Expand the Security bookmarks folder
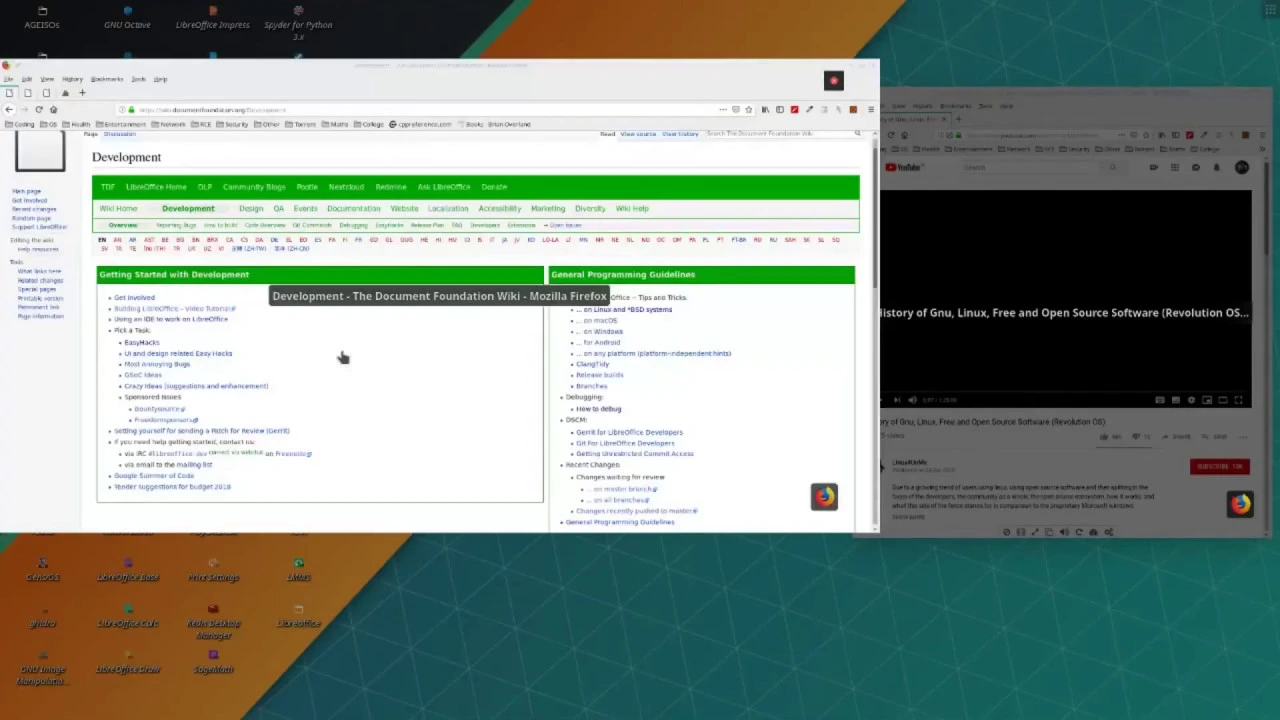The image size is (1280, 720). (x=232, y=124)
